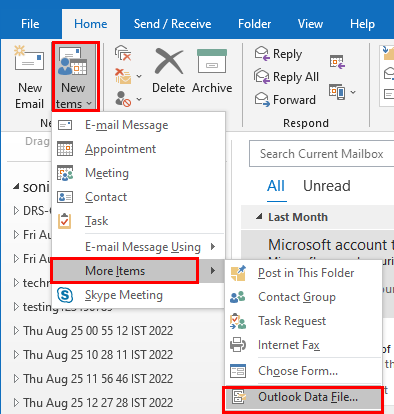The width and height of the screenshot is (394, 414).
Task: Click the Outlook Data File icon
Action: pos(239,397)
